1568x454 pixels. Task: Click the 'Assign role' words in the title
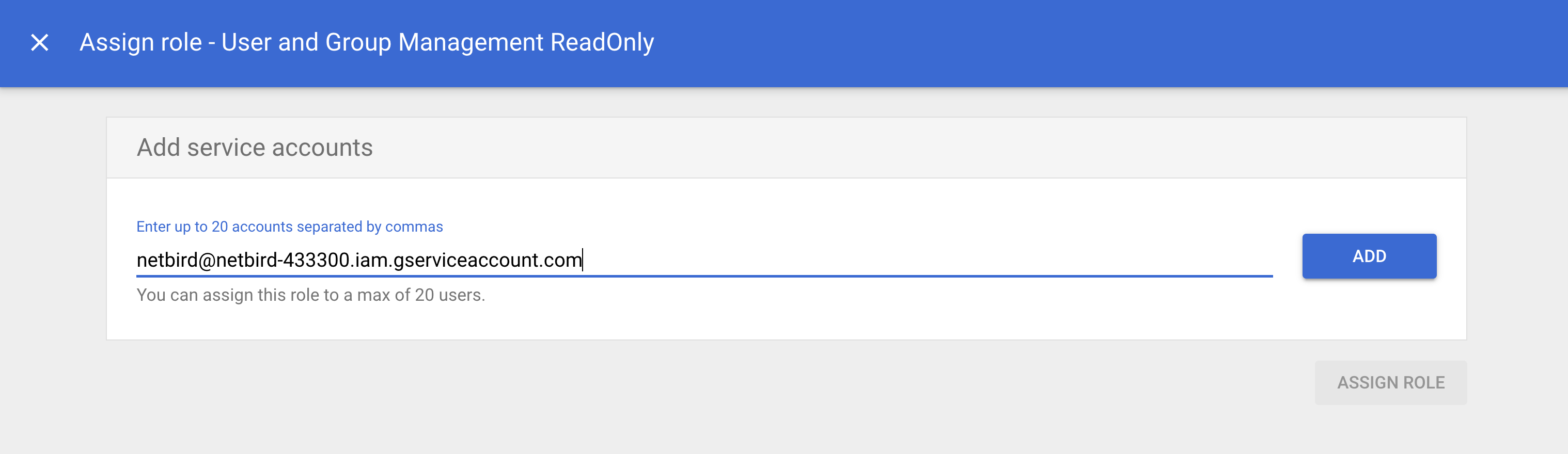140,42
